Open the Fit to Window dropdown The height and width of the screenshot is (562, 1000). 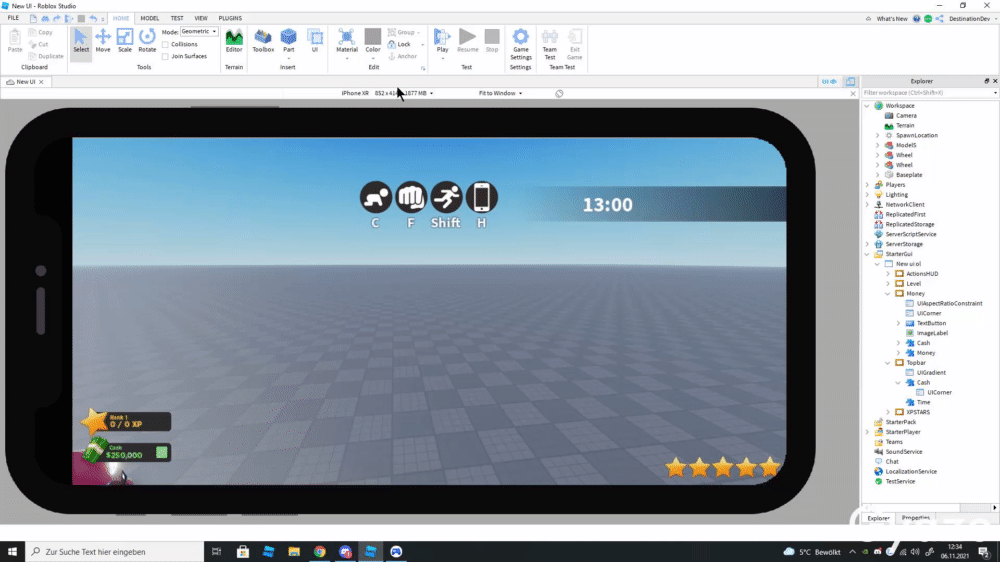pyautogui.click(x=501, y=93)
